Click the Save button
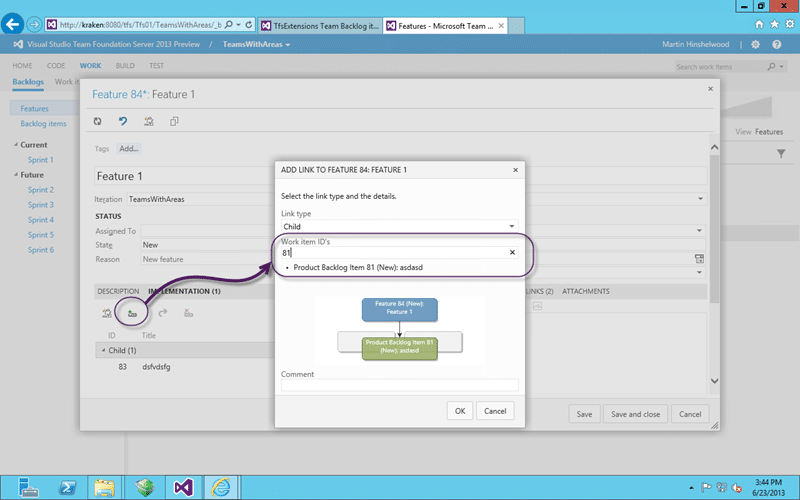800x500 pixels. coord(584,414)
